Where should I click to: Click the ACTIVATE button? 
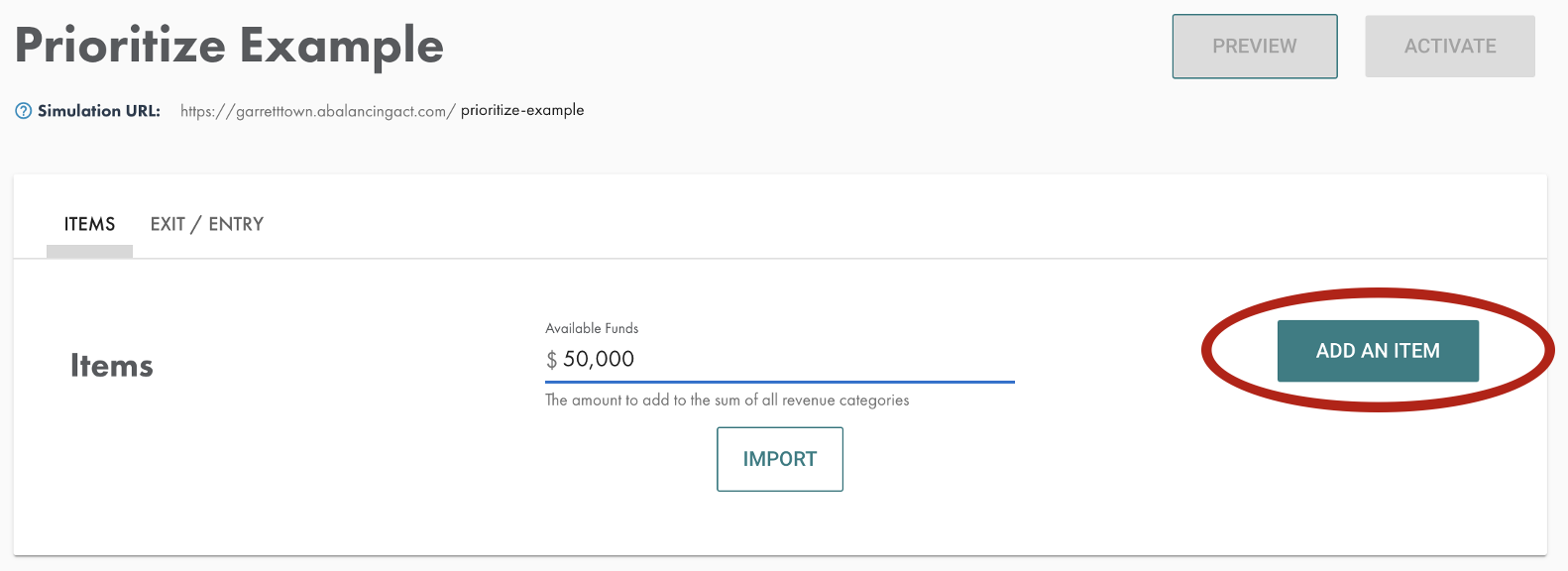click(x=1450, y=47)
